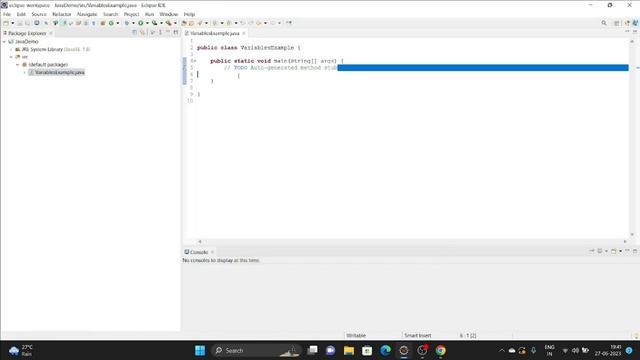The width and height of the screenshot is (640, 360).
Task: Minimize the Console view
Action: point(627,250)
